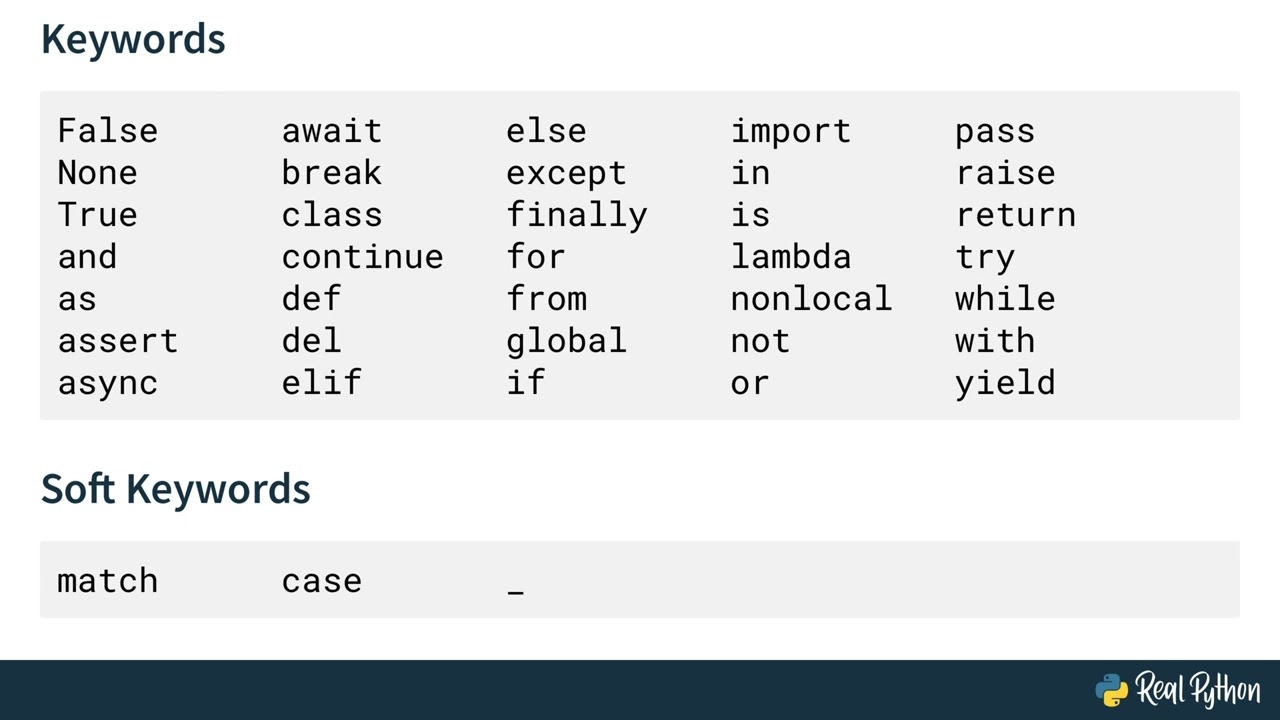Select the 'continue' keyword
Screen dimensions: 1280x720
click(x=362, y=257)
